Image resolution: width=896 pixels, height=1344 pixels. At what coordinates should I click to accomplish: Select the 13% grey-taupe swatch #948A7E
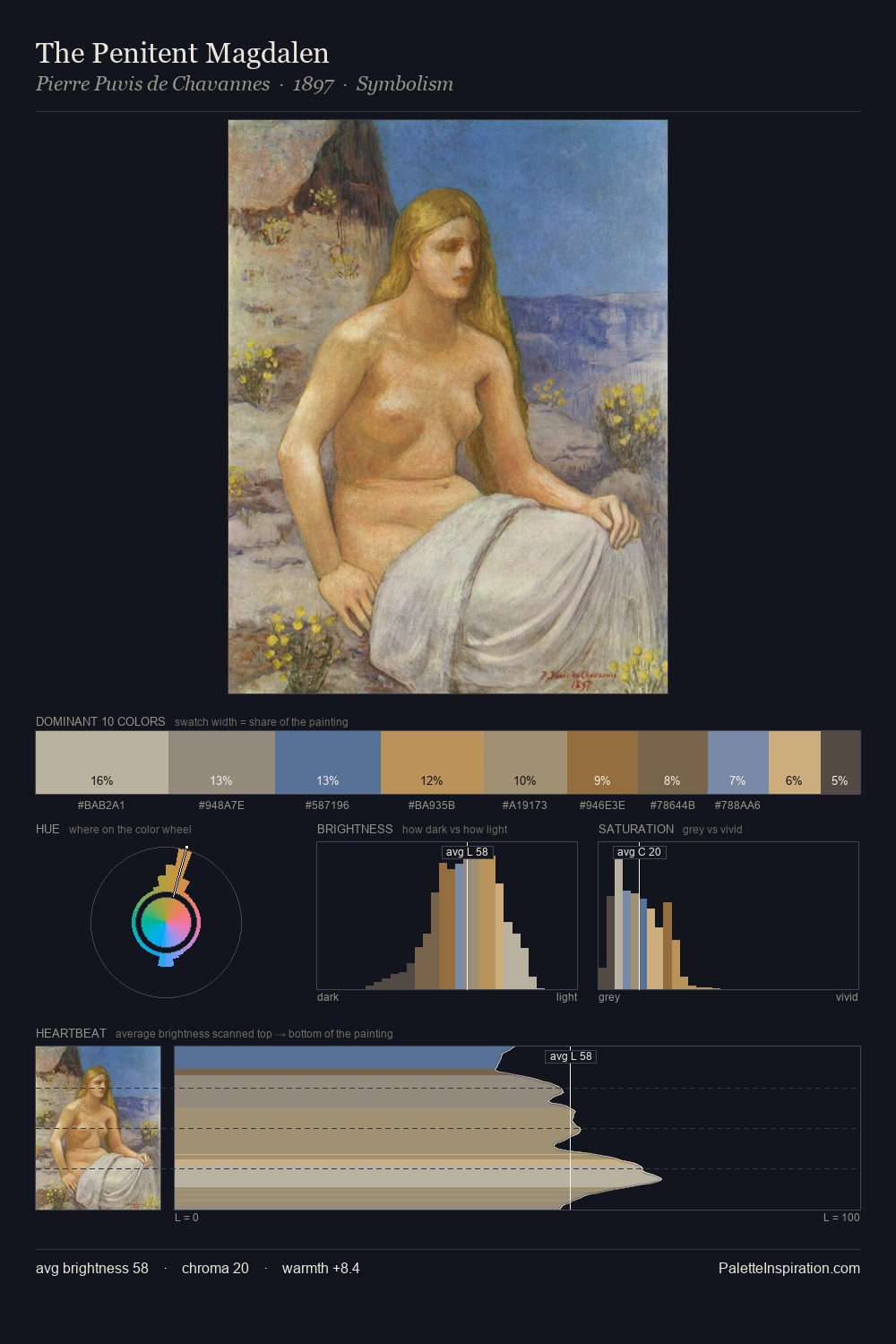[x=221, y=762]
